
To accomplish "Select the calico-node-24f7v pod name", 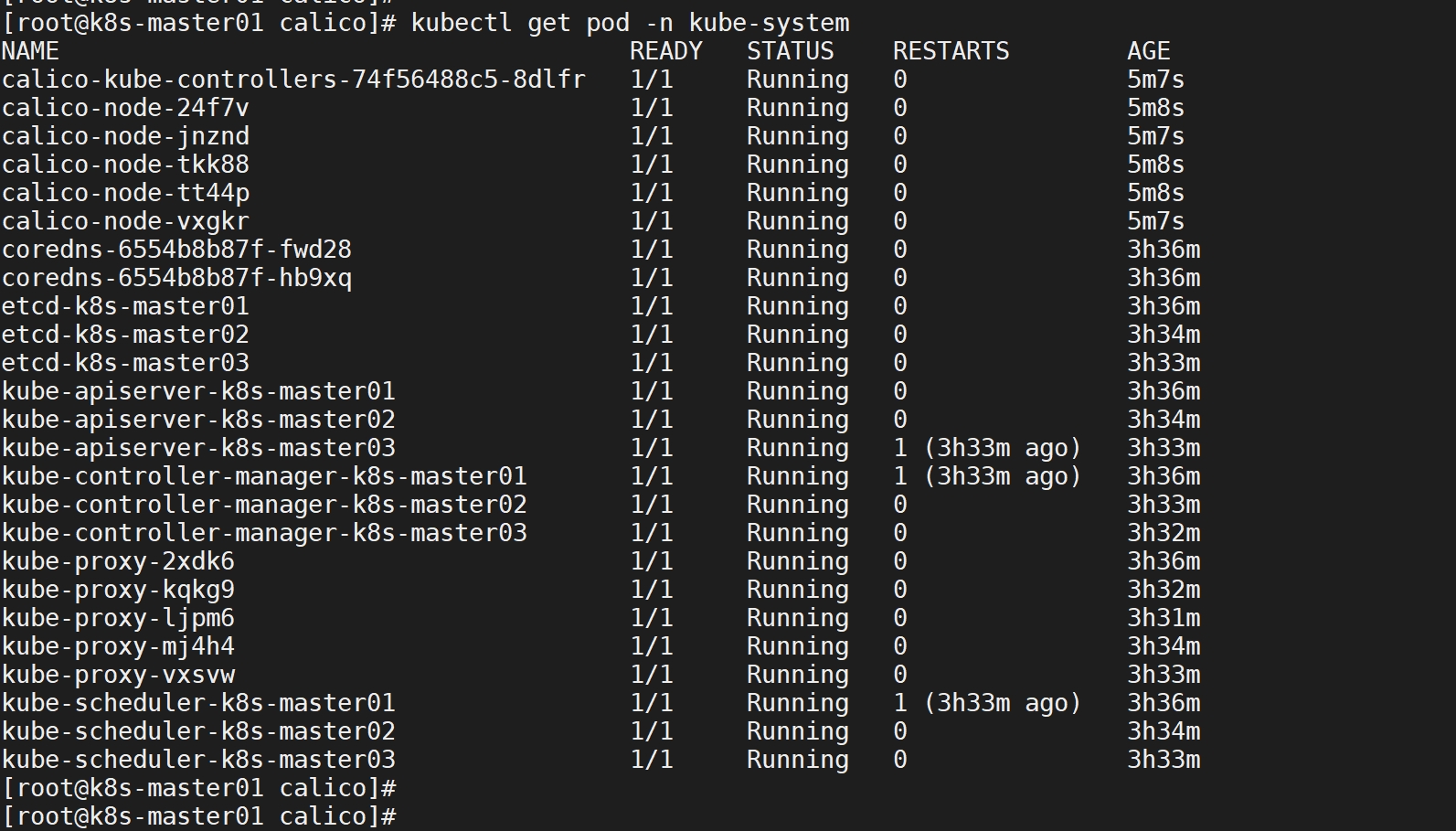I will click(x=125, y=108).
